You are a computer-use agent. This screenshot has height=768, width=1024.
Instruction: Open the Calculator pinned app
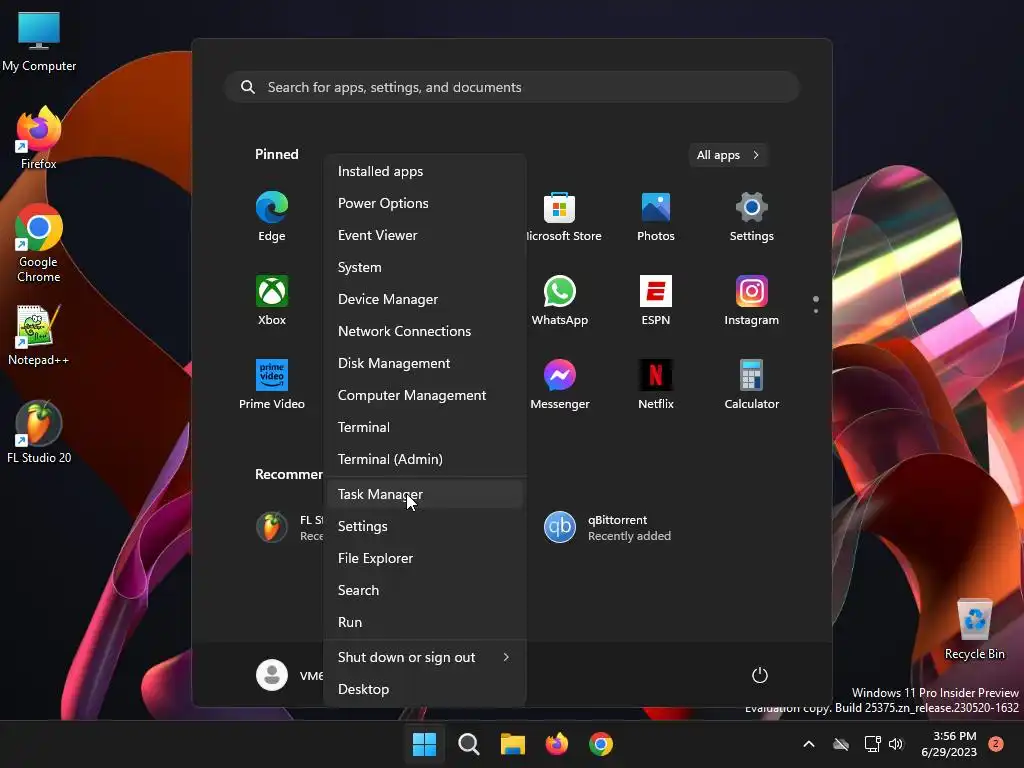(752, 384)
